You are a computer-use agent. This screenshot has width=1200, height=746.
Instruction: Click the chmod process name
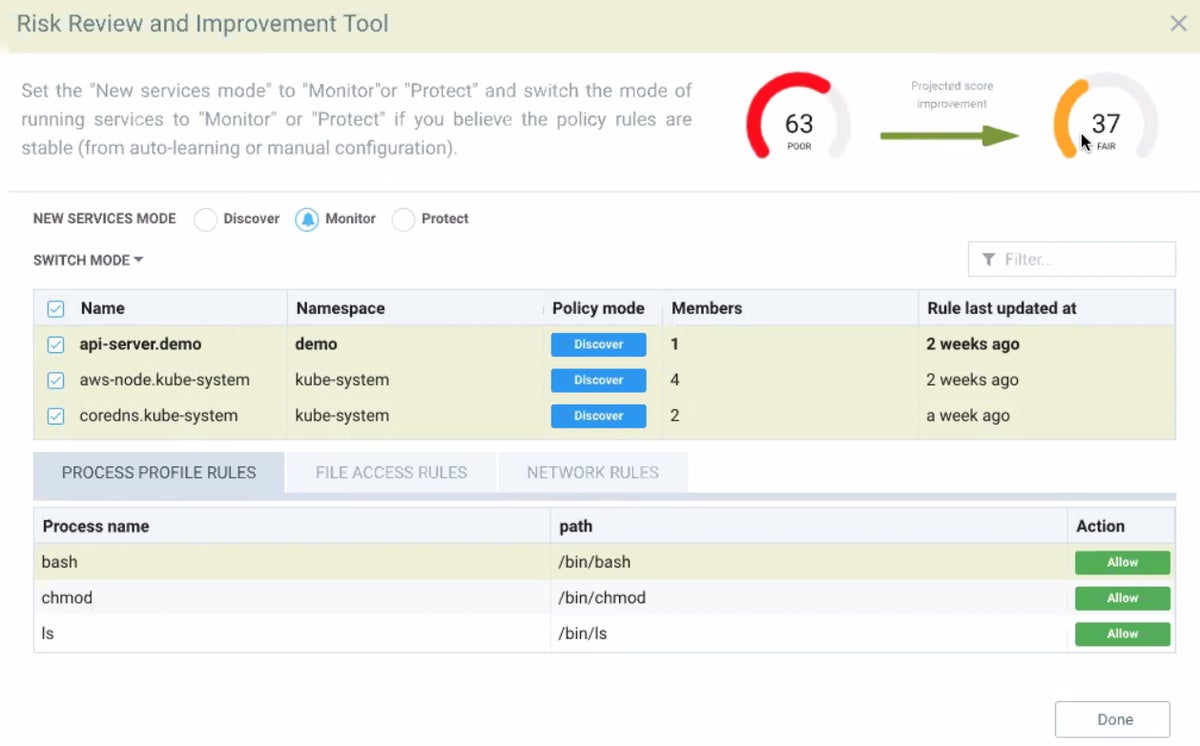pos(67,598)
